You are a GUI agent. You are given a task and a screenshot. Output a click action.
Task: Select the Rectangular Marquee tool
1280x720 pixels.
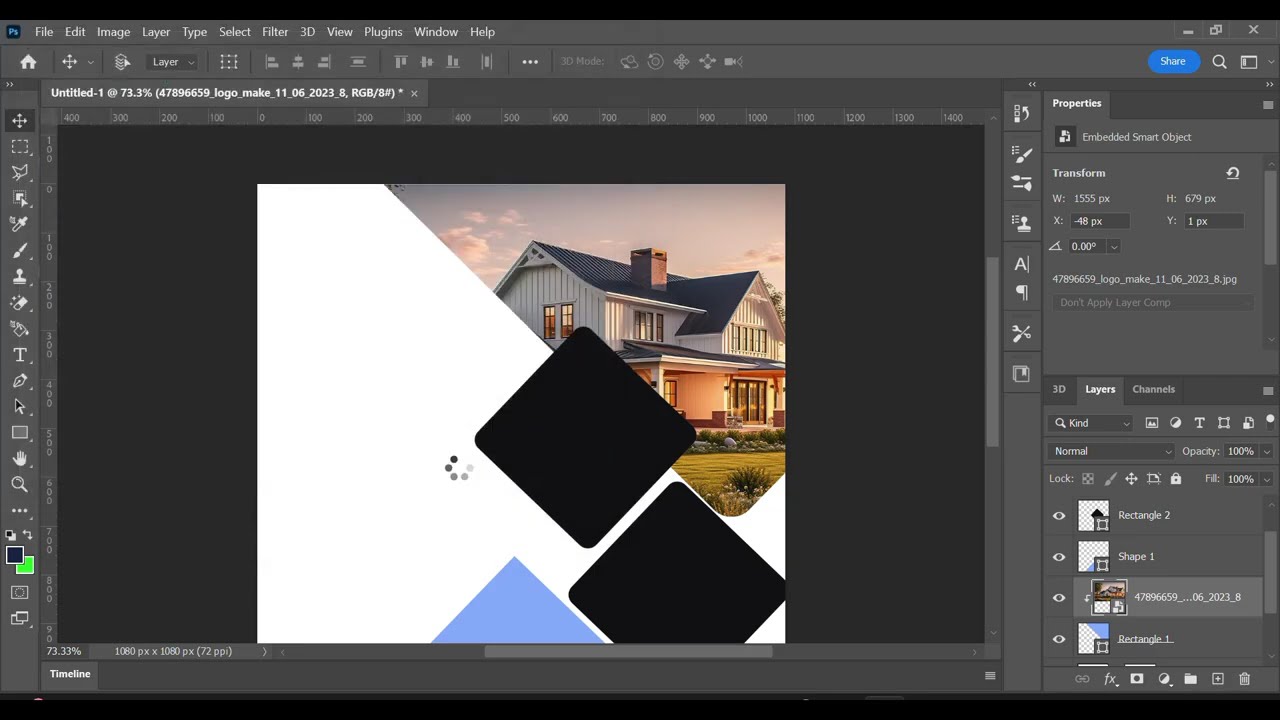click(x=20, y=147)
